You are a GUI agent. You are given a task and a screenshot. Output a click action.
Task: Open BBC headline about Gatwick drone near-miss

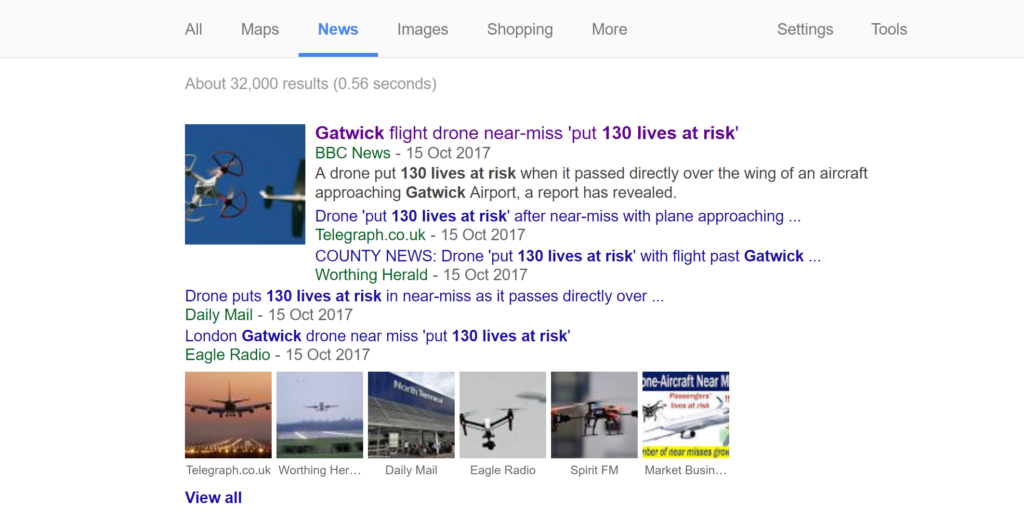click(526, 133)
